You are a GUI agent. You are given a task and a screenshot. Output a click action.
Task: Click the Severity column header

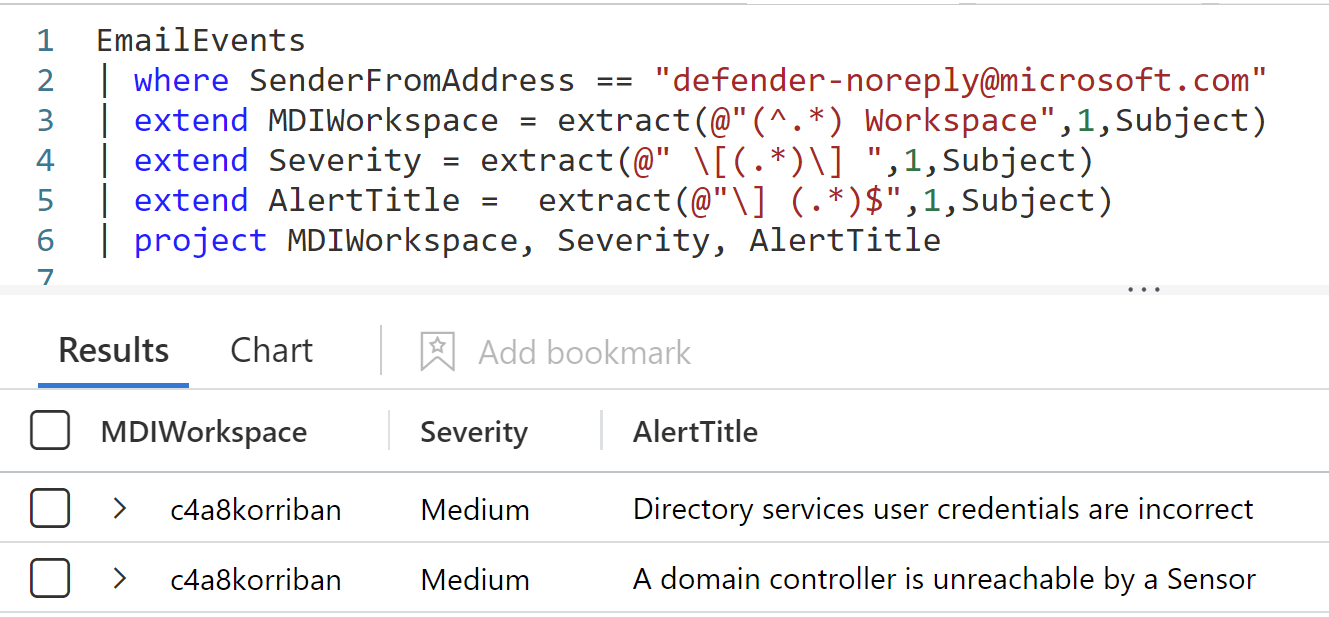coord(473,431)
